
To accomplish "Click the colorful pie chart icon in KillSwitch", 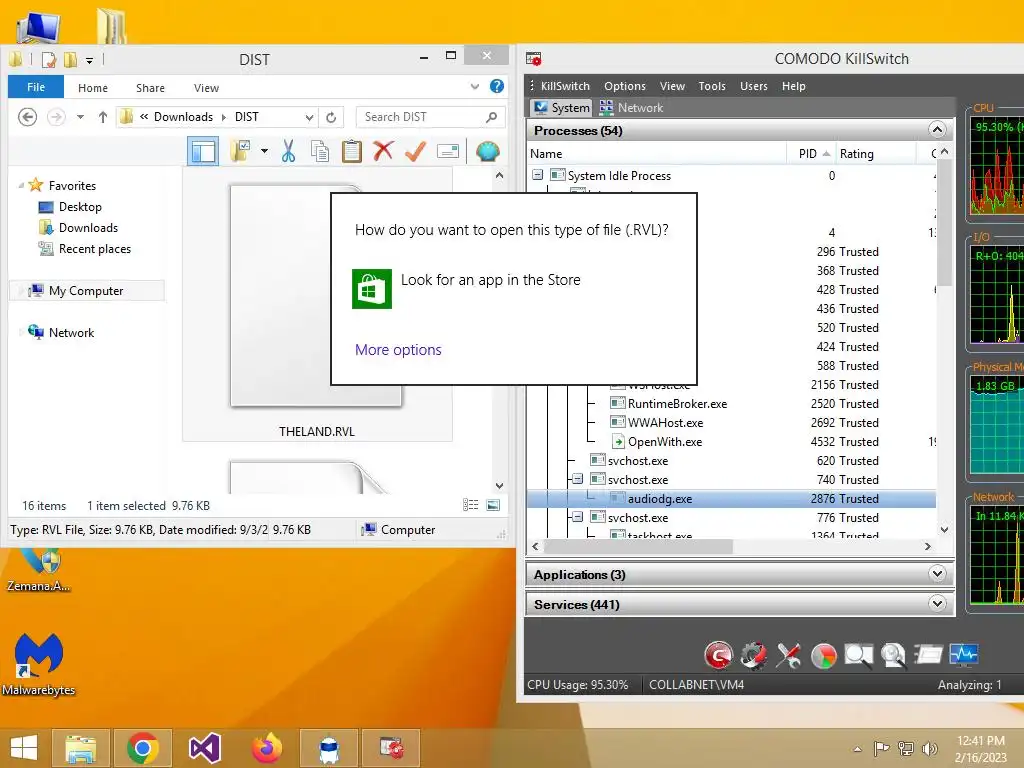I will (824, 656).
